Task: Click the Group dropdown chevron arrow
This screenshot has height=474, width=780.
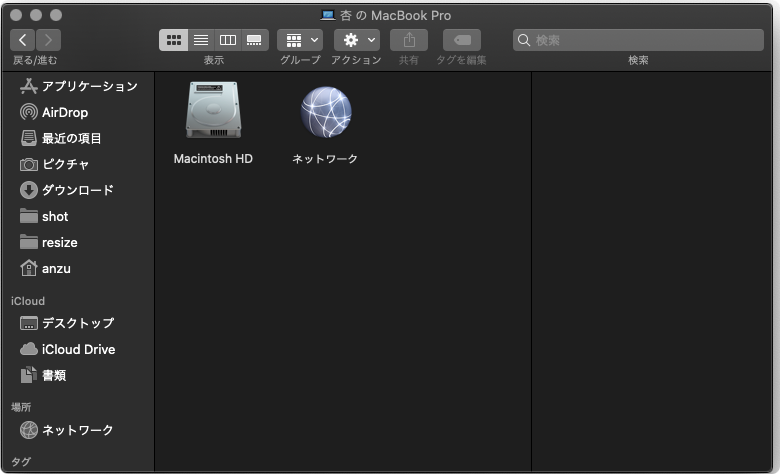Action: [x=314, y=40]
